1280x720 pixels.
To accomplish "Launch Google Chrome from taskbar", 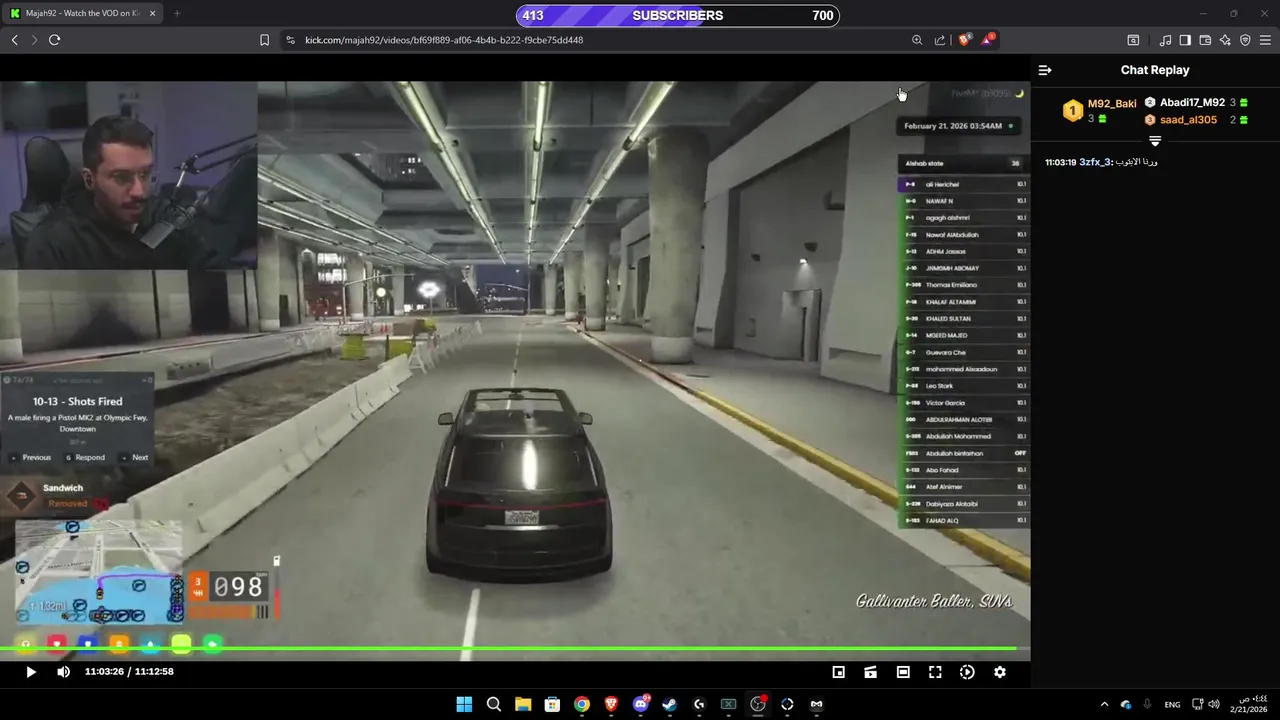I will [582, 704].
